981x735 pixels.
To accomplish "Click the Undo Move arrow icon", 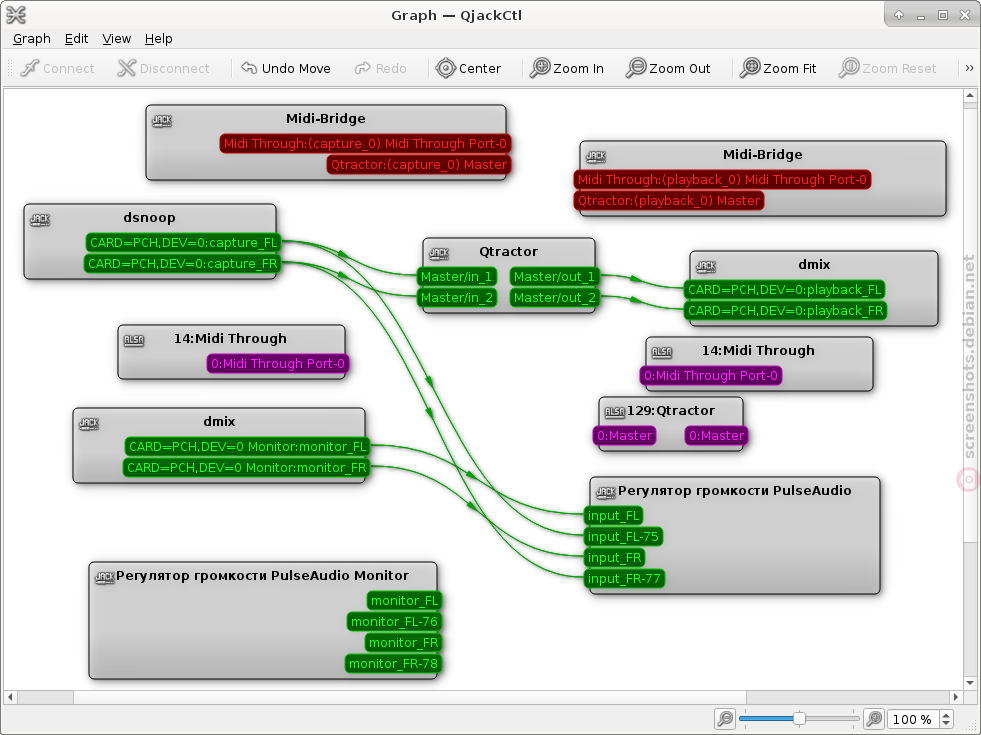I will point(249,68).
